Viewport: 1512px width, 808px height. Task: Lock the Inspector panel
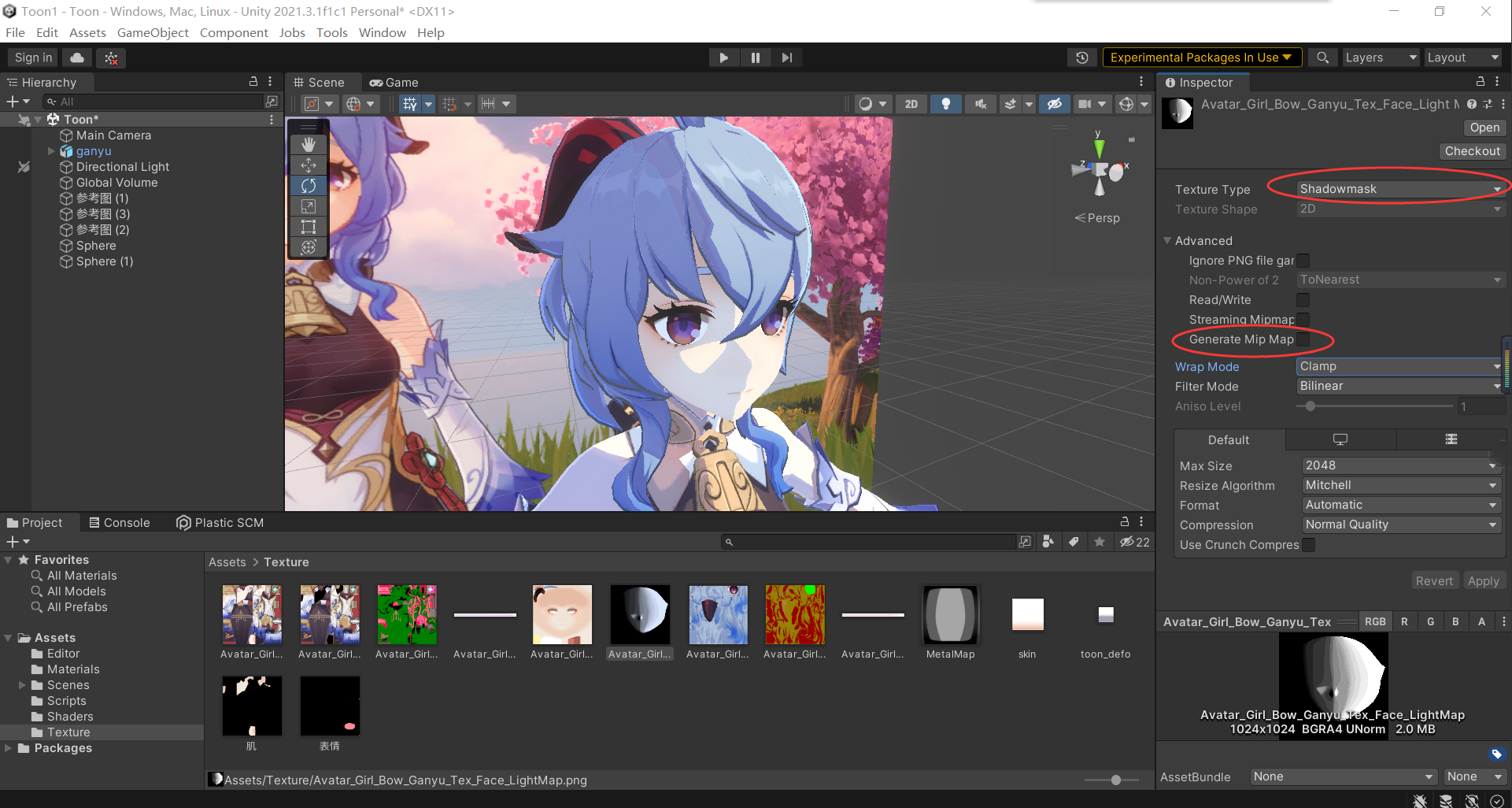pyautogui.click(x=1481, y=81)
